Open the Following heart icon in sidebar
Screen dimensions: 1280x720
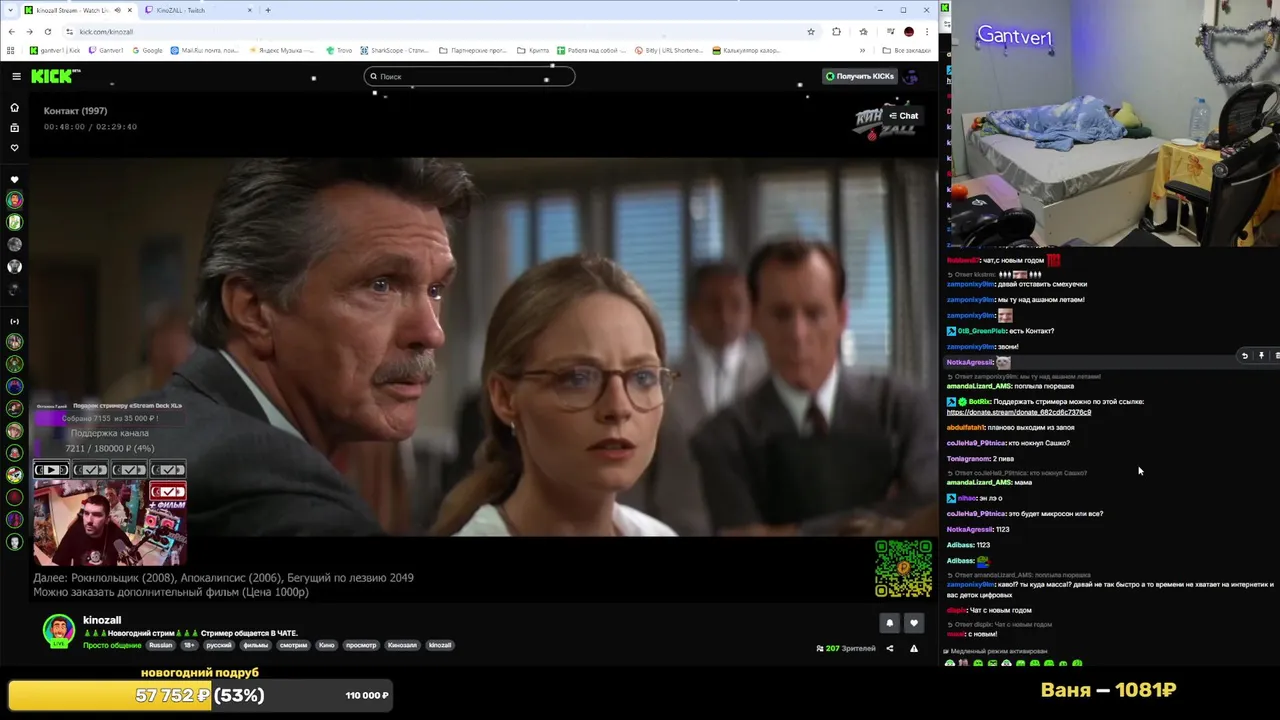click(x=14, y=148)
